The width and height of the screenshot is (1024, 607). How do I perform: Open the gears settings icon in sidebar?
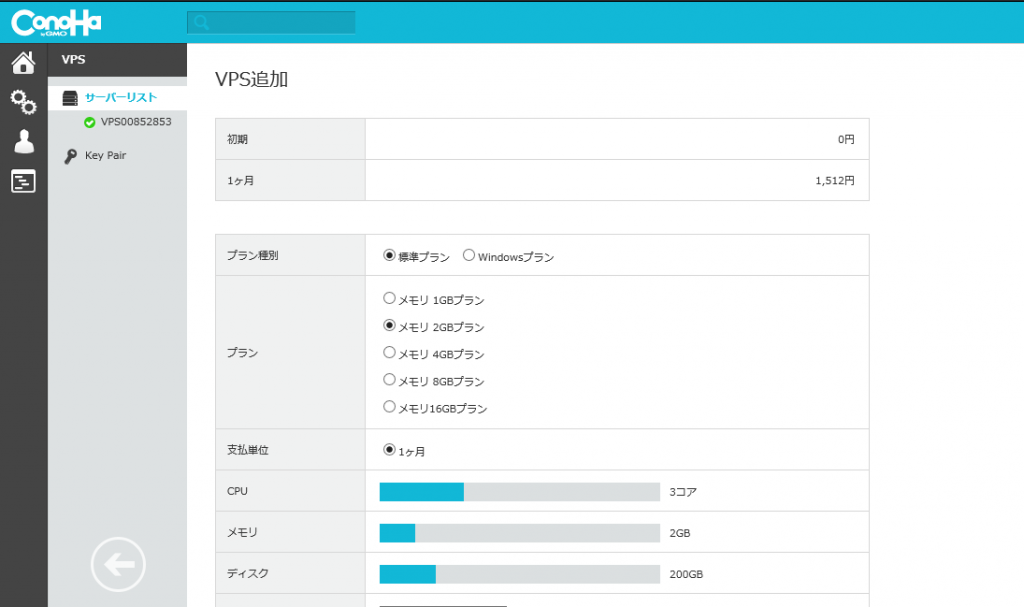[24, 102]
